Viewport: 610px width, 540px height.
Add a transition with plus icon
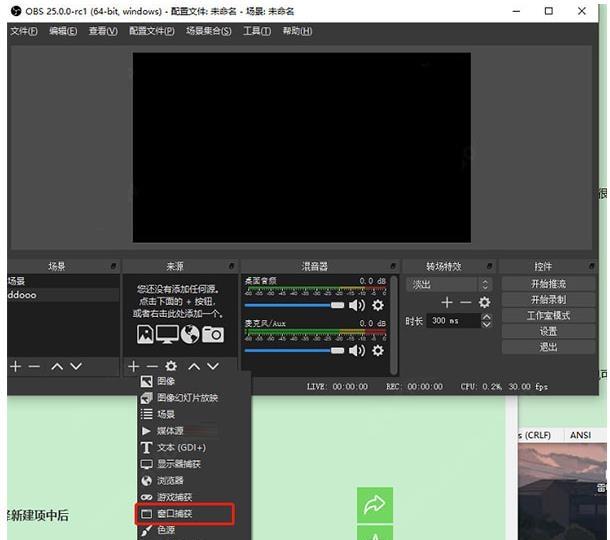447,302
